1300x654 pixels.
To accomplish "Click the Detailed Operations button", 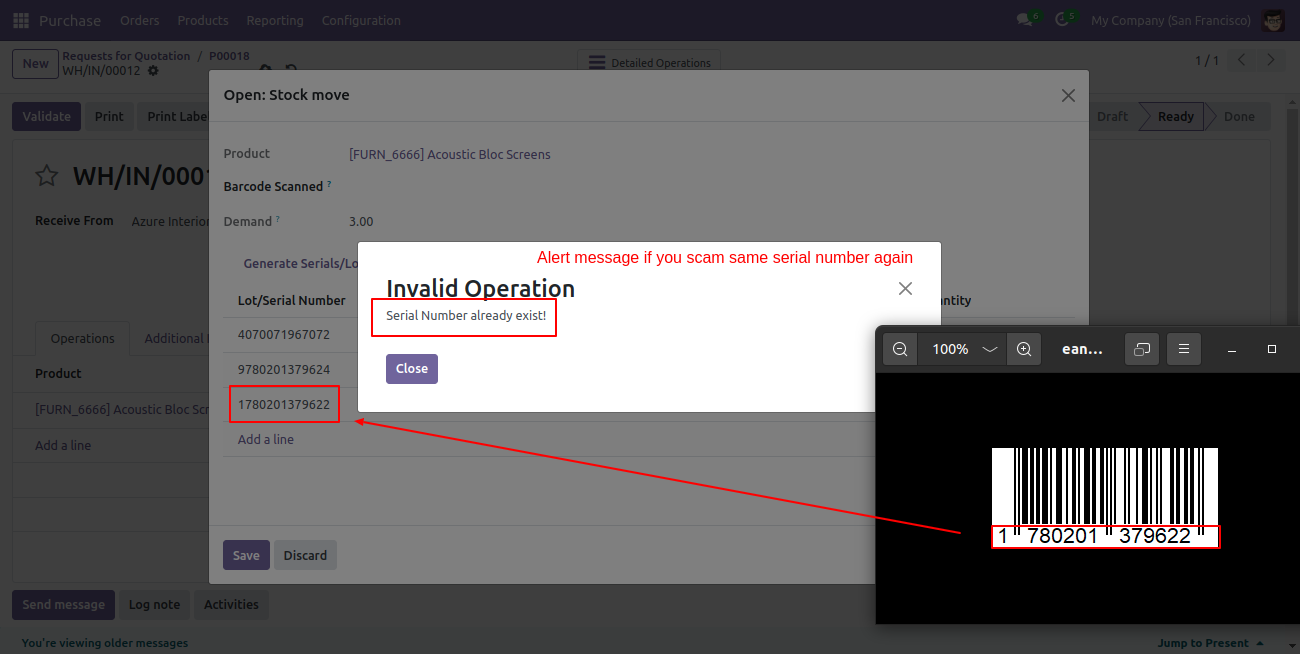I will [x=649, y=62].
